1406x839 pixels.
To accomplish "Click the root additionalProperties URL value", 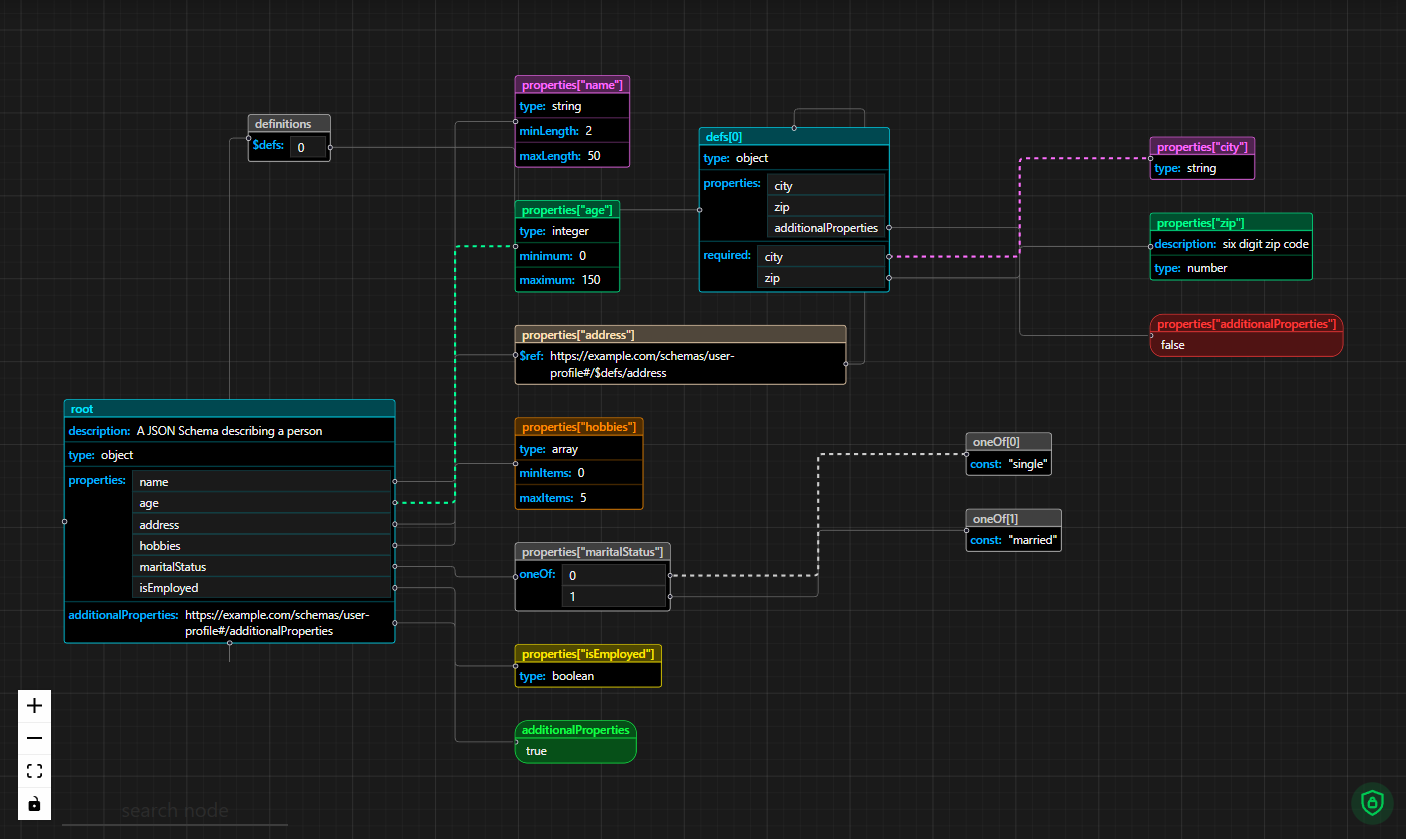I will [x=276, y=623].
